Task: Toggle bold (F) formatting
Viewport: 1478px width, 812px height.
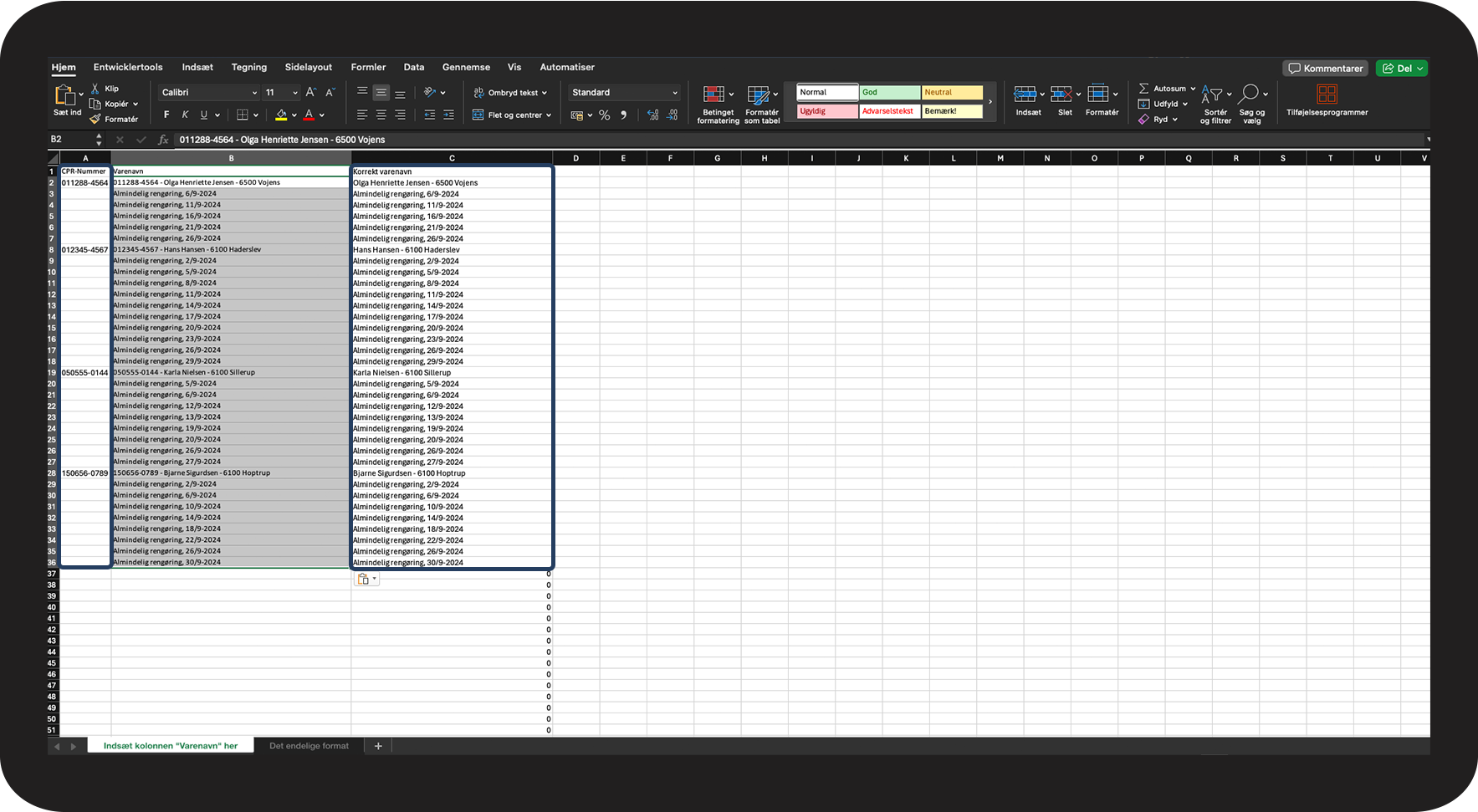Action: (x=166, y=115)
